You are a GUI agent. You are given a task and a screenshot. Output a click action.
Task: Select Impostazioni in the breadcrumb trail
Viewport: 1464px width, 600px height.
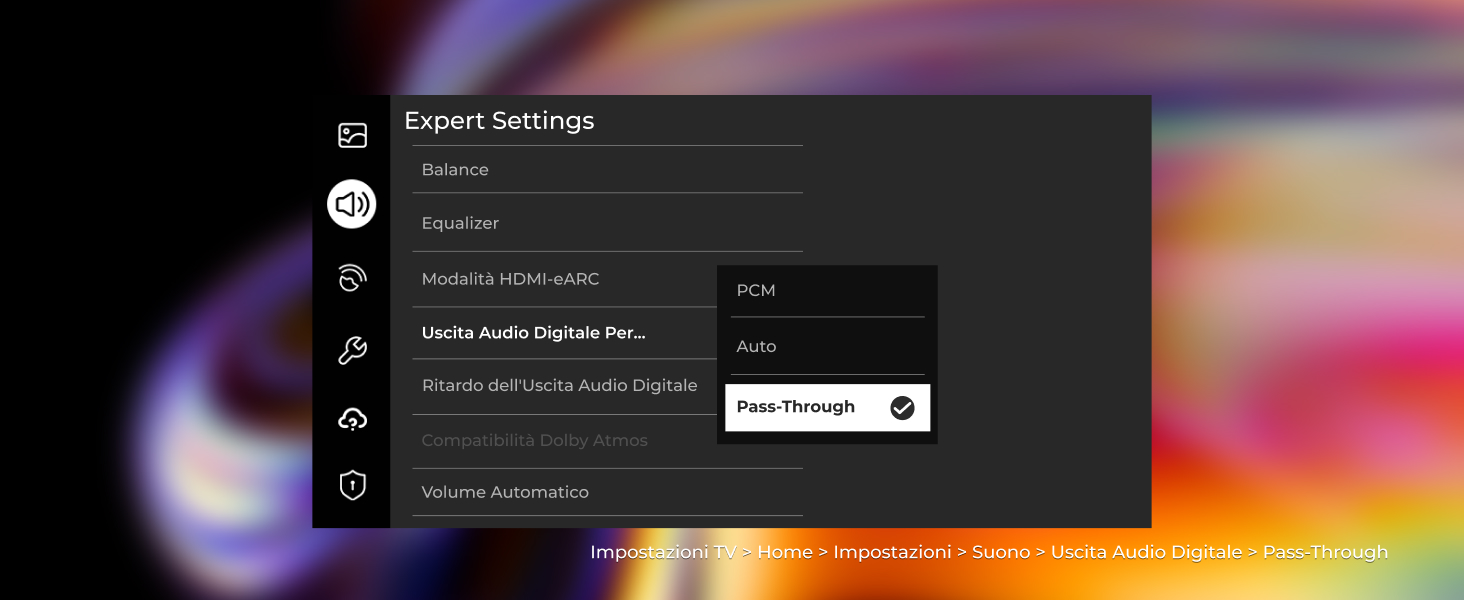[x=893, y=551]
